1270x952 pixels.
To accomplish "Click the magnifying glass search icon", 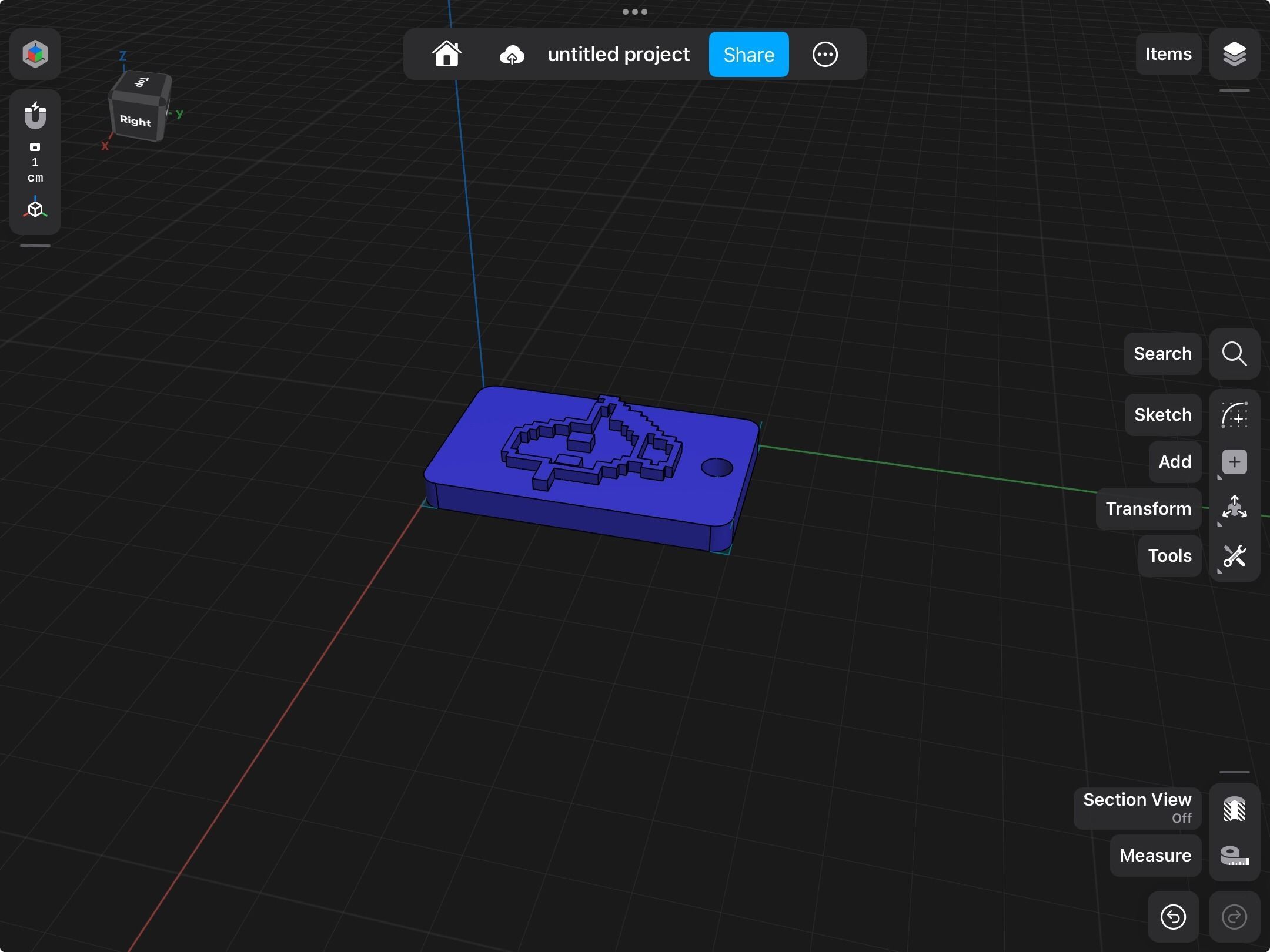I will 1234,354.
